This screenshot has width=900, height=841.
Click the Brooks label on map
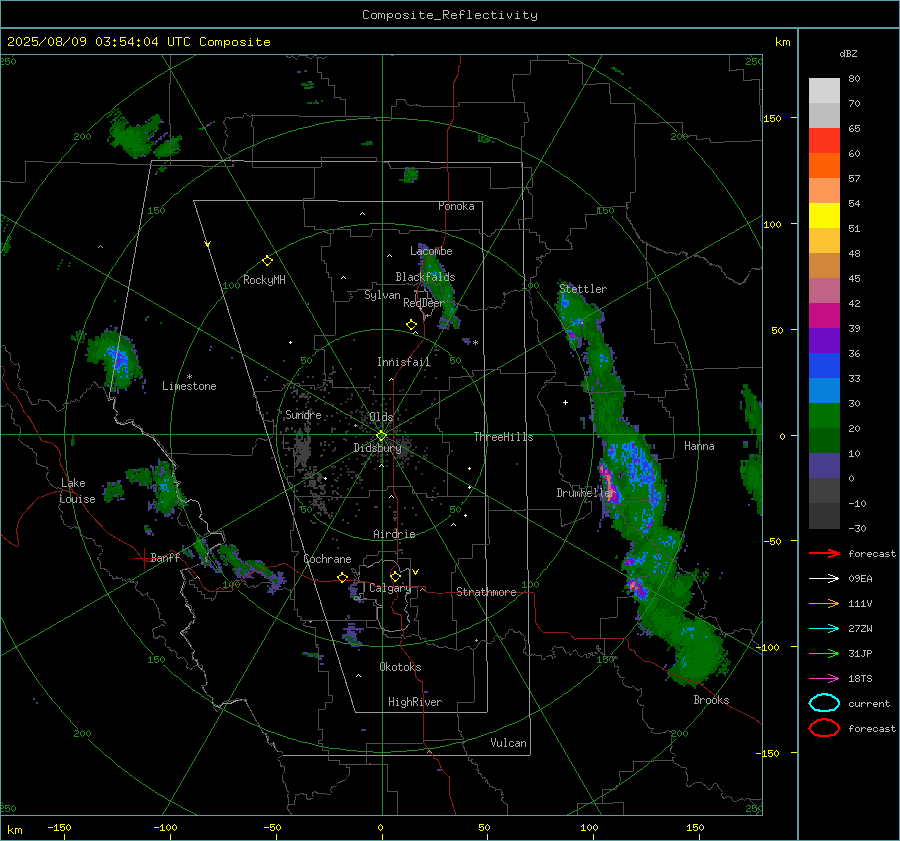point(711,700)
